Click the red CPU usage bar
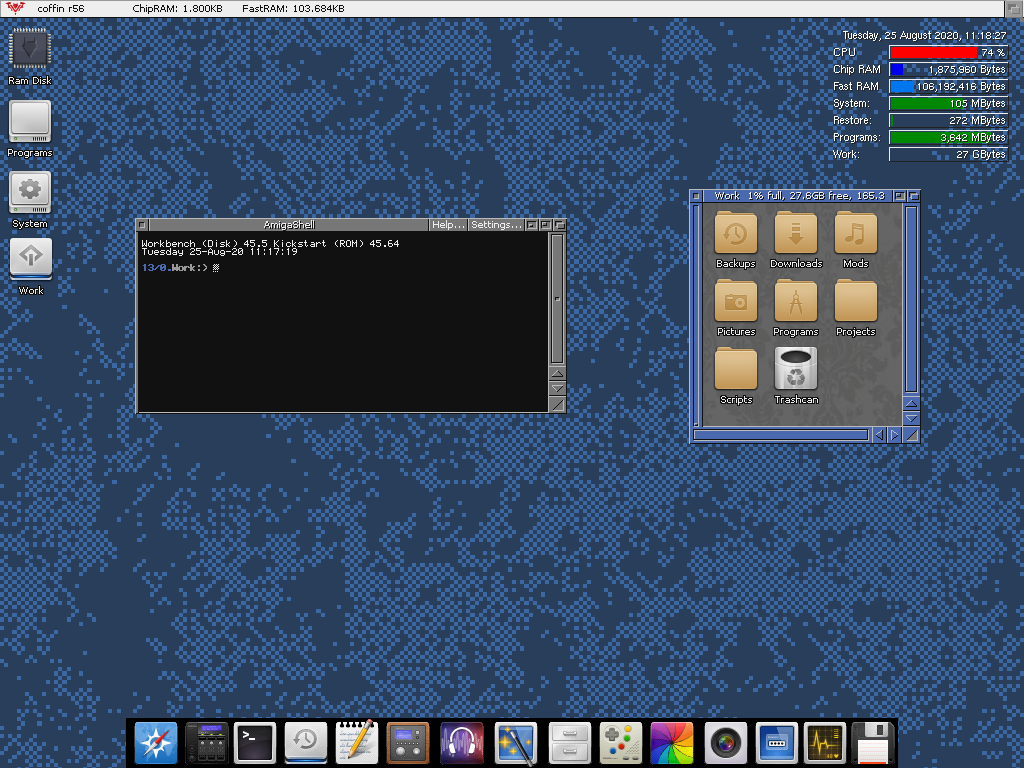 [x=934, y=52]
